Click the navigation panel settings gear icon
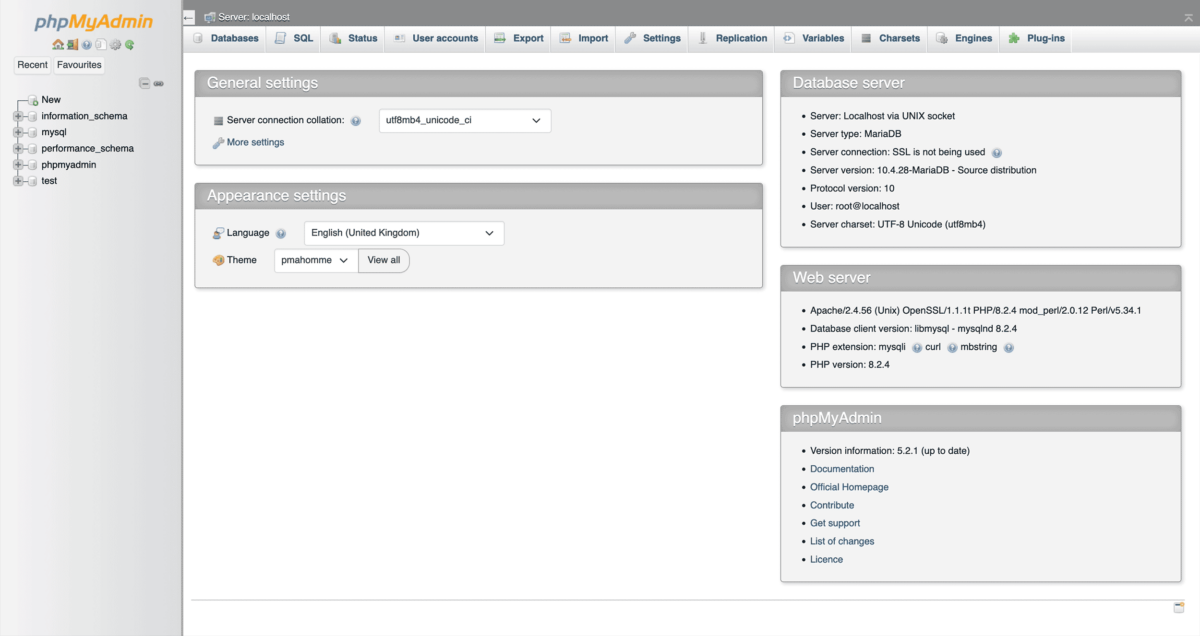This screenshot has width=1200, height=636. [115, 45]
